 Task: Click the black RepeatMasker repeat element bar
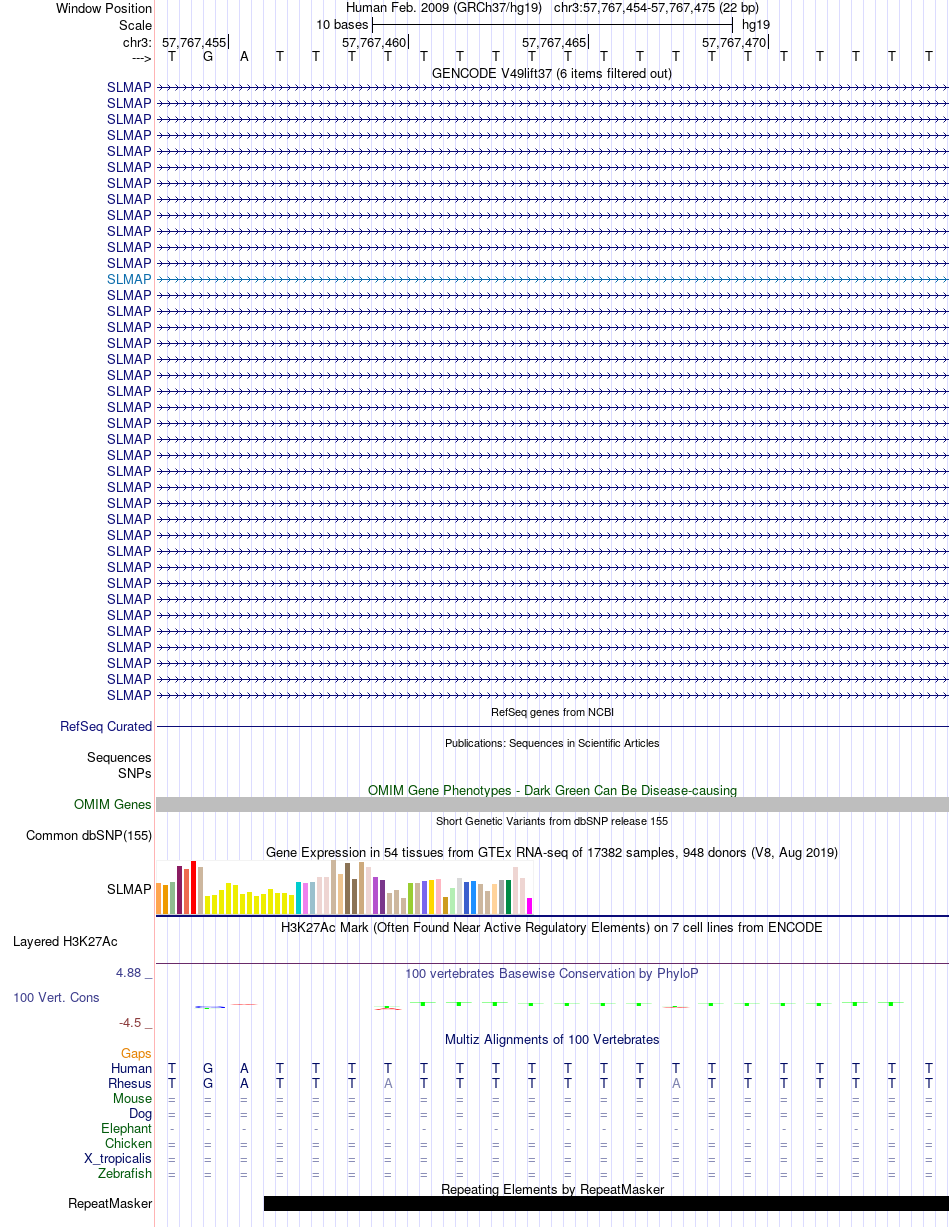(606, 1203)
